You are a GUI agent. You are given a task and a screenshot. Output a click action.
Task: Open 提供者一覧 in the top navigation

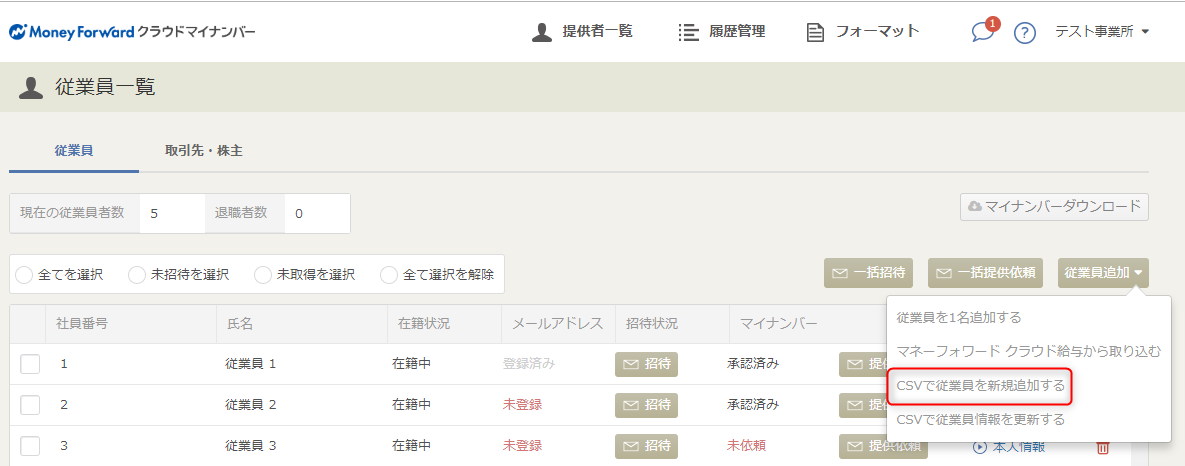[x=582, y=32]
